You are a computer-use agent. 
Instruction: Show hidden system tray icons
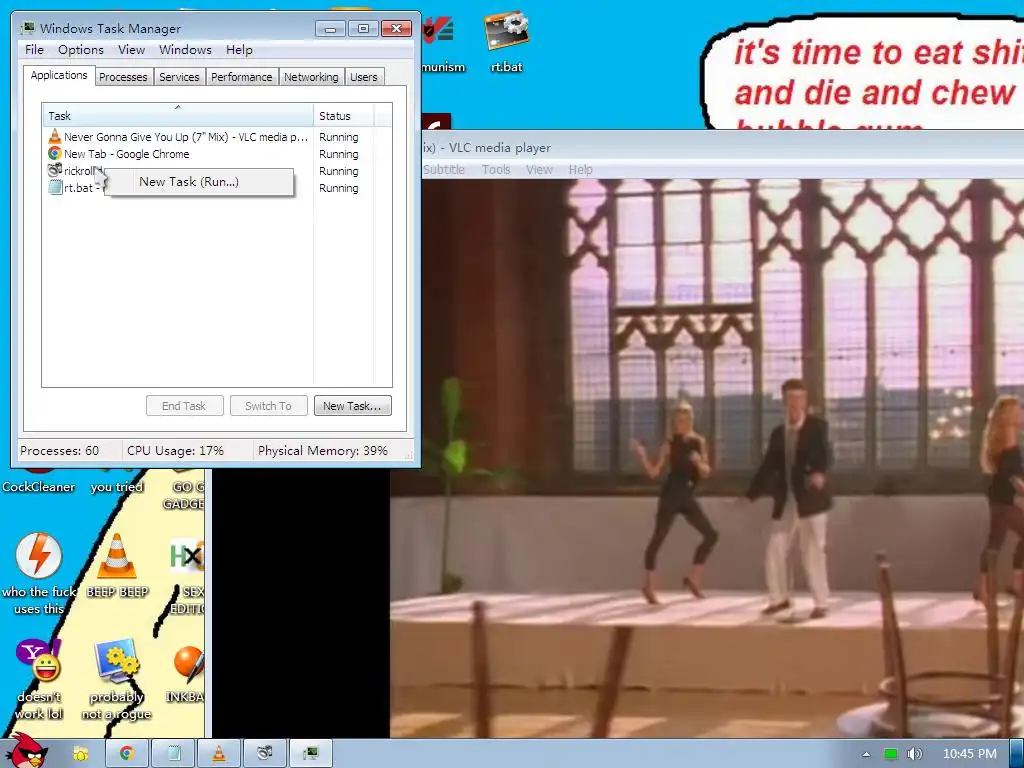click(x=866, y=754)
